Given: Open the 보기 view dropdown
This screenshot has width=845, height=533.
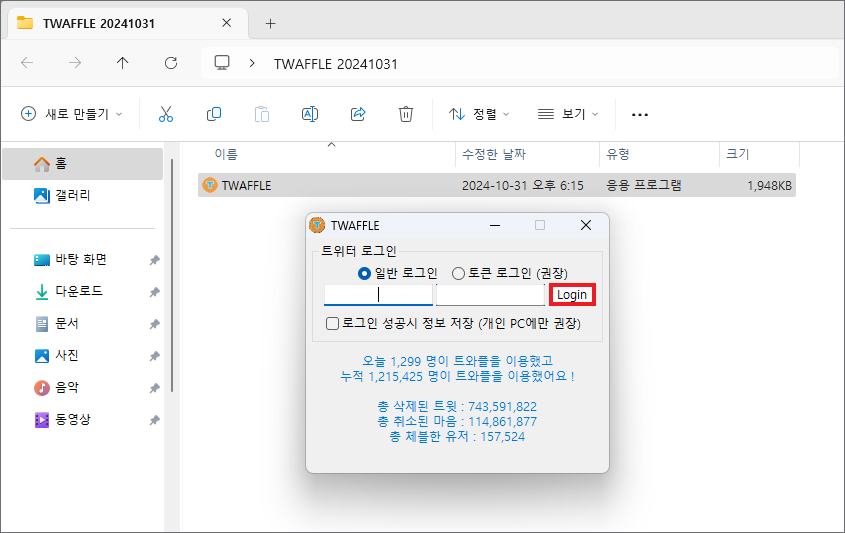Looking at the screenshot, I should (x=568, y=114).
